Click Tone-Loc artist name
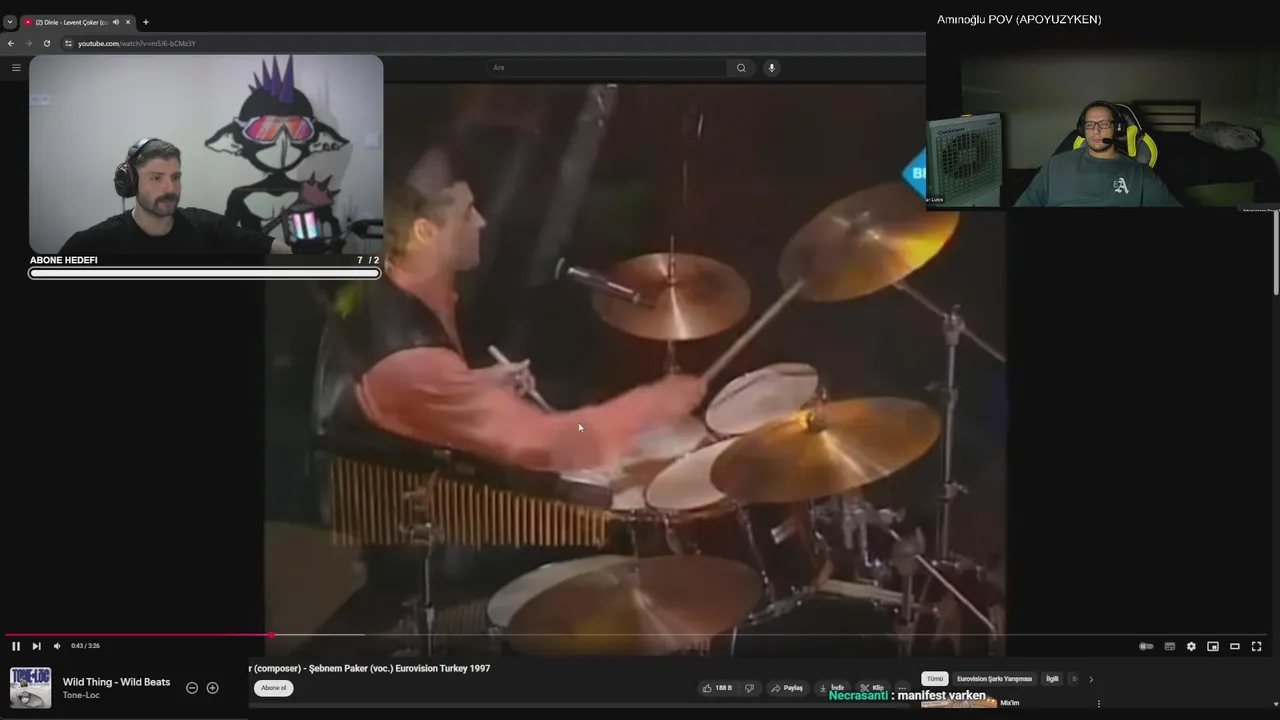 [81, 695]
